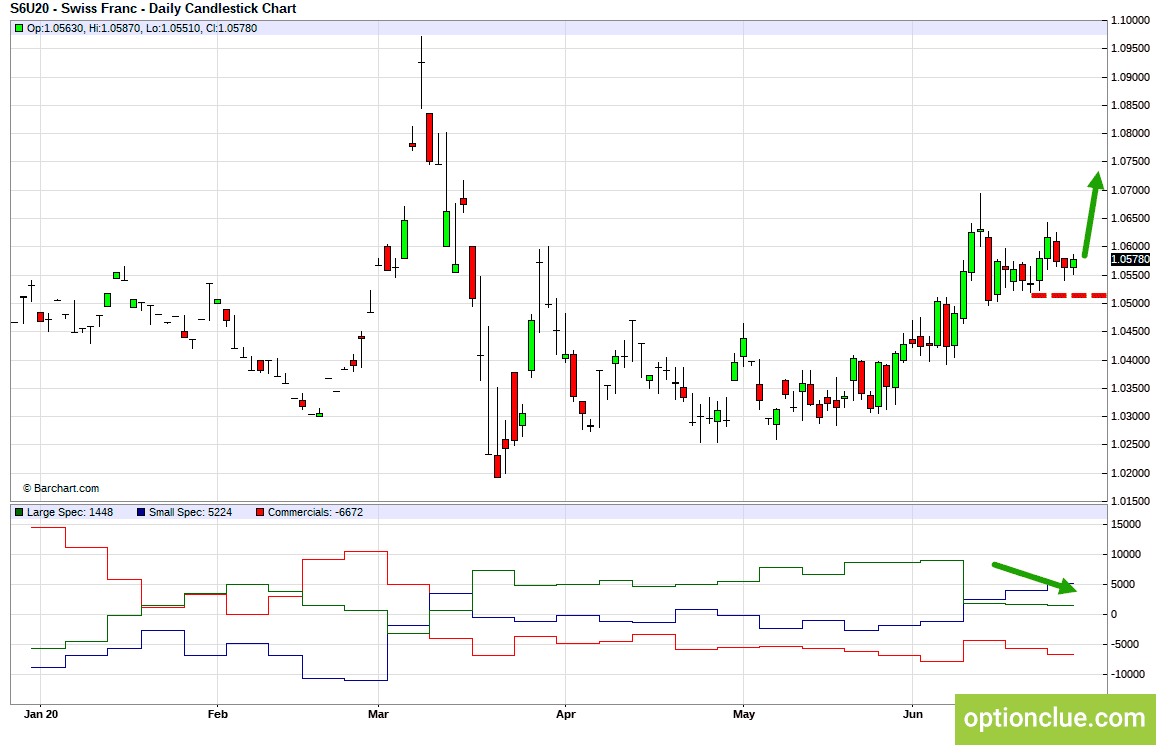Image resolution: width=1156 pixels, height=745 pixels.
Task: Click the OHLC values readout line
Action: point(142,29)
